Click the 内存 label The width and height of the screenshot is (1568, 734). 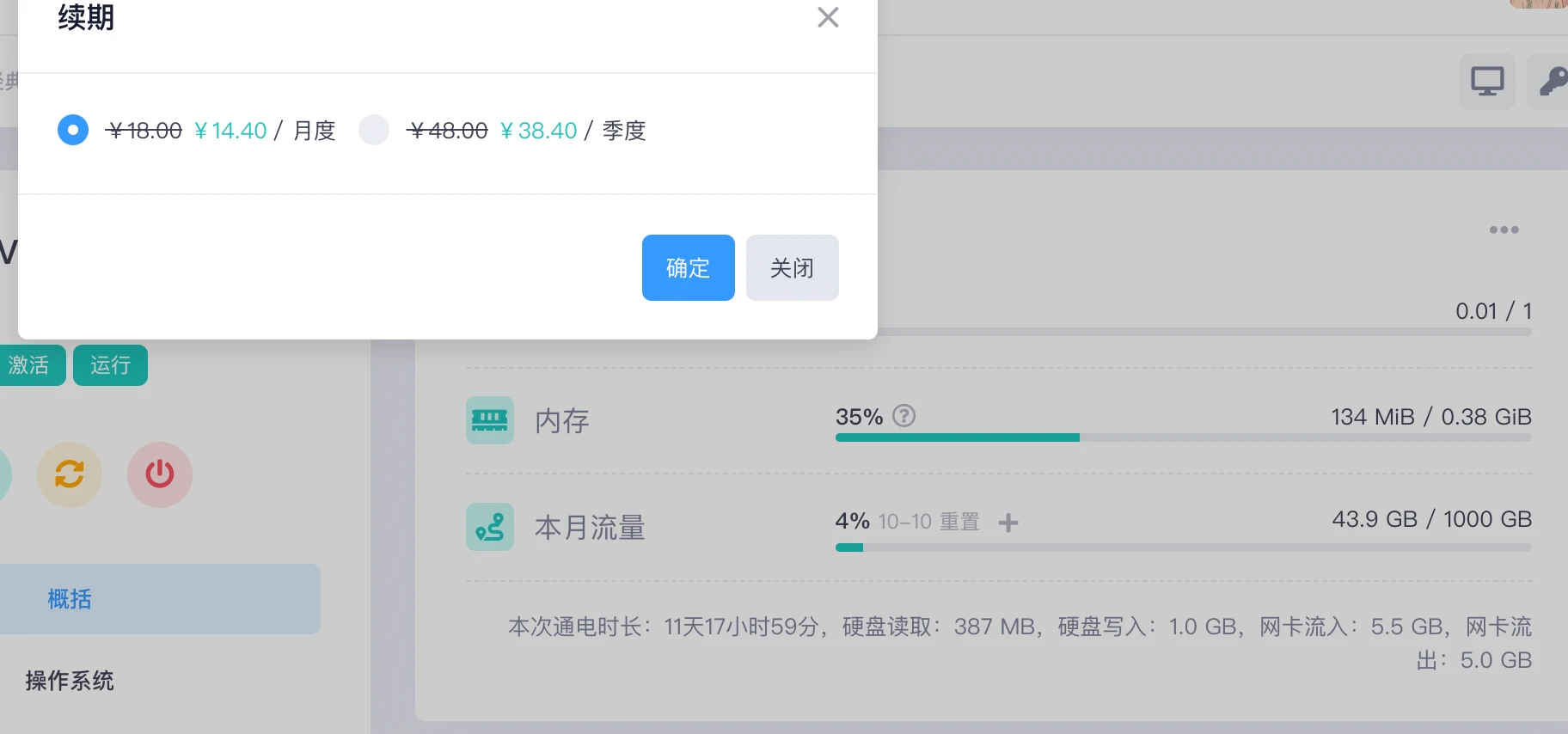pos(562,421)
